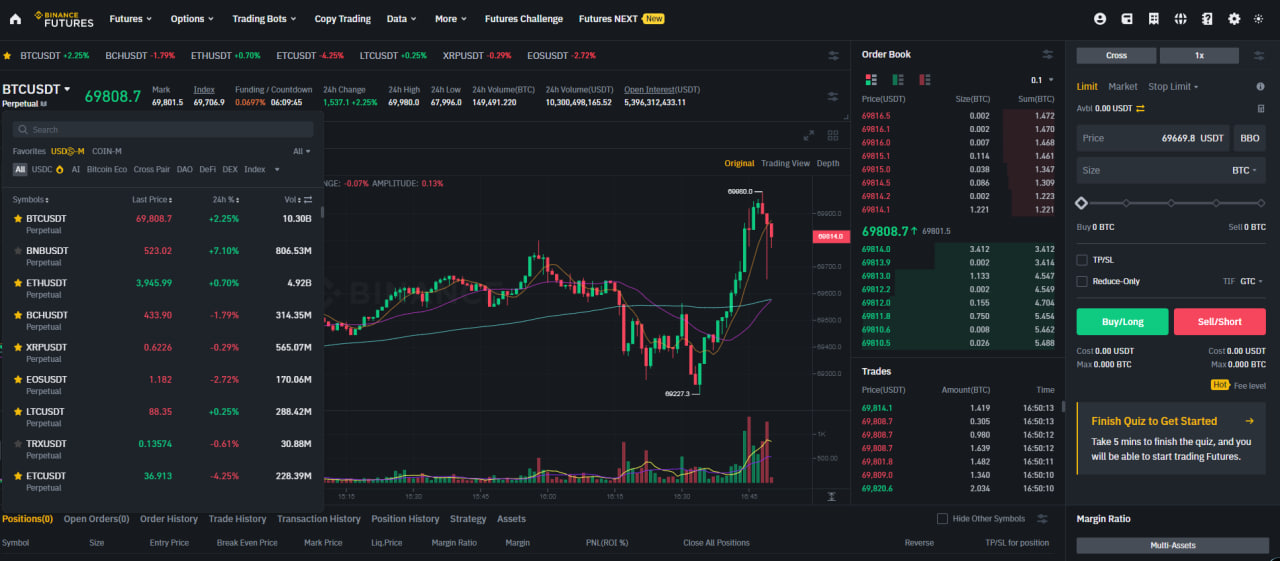The height and width of the screenshot is (561, 1280).
Task: Unfavorite LTCUSDT star
Action: click(18, 412)
